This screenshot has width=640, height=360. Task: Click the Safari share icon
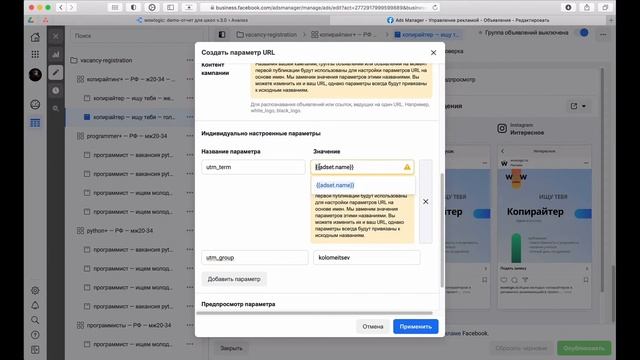pyautogui.click(x=587, y=7)
